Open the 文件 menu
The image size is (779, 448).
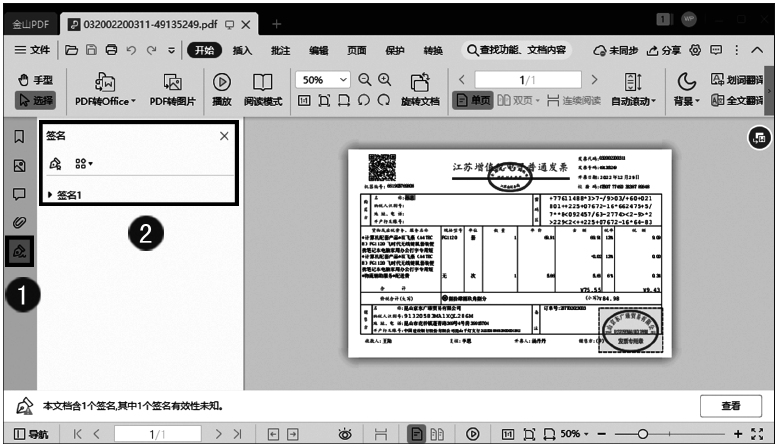click(32, 50)
